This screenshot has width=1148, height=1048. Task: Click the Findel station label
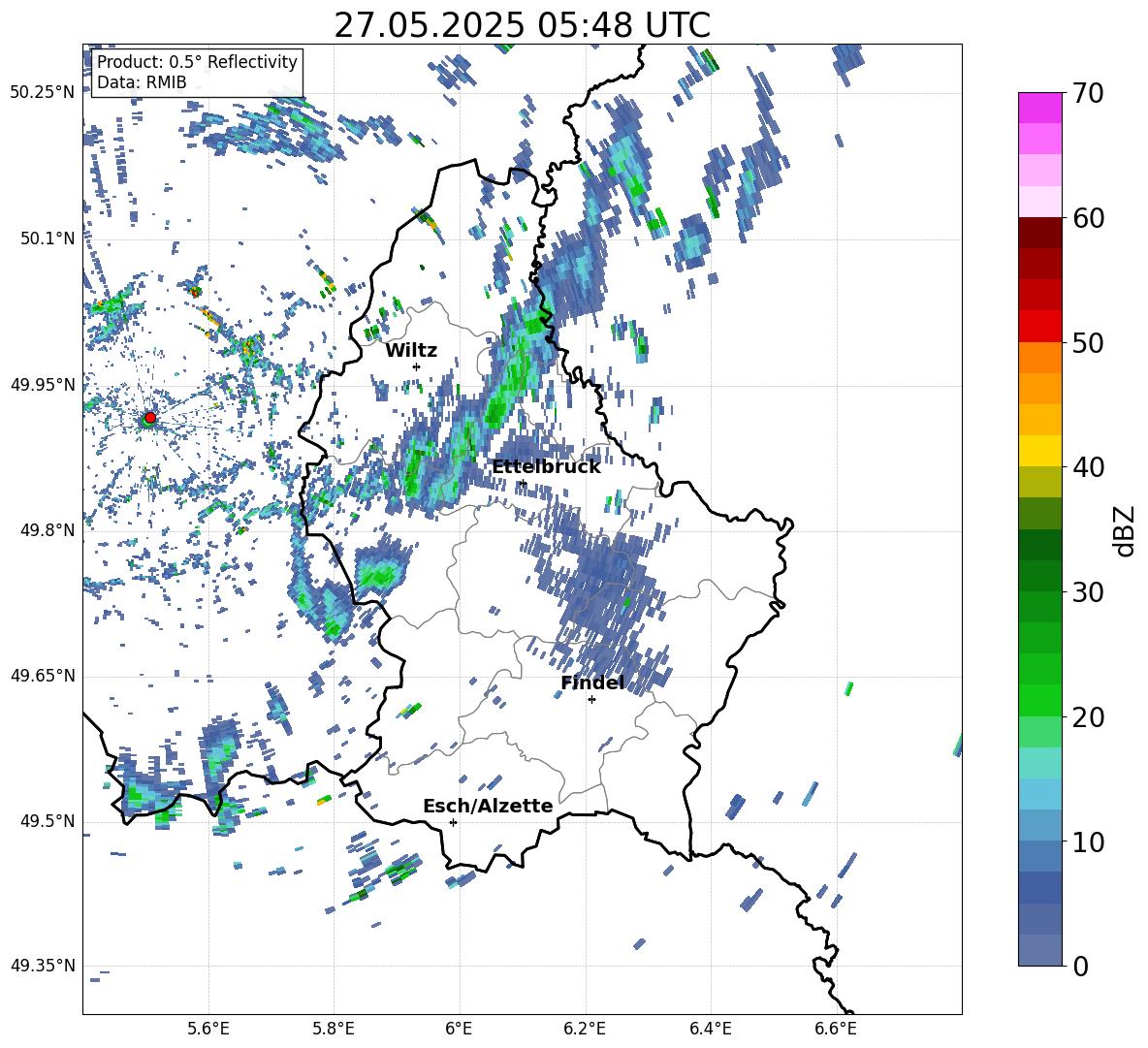coord(592,683)
